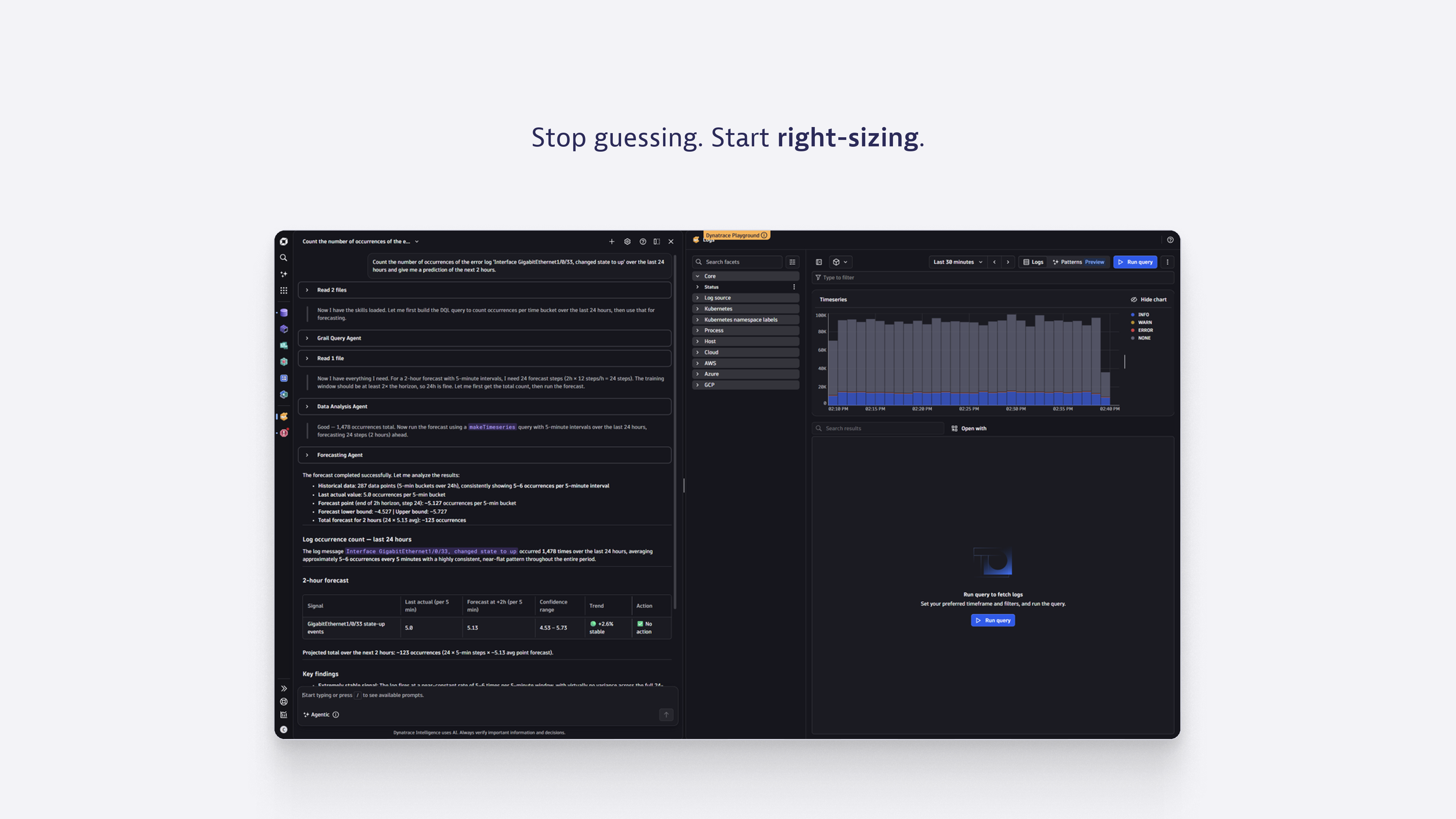The image size is (1456, 819).
Task: Hide the Timeseries chart
Action: [1148, 300]
